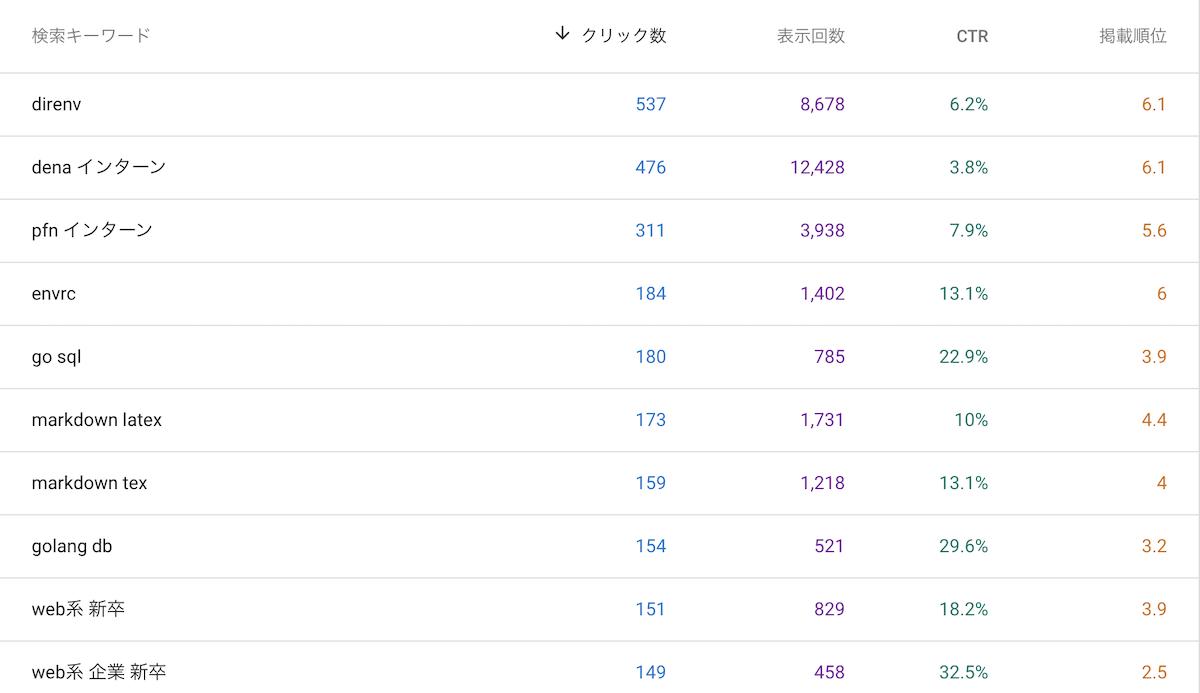Select the dena インターン keyword row

tap(98, 167)
